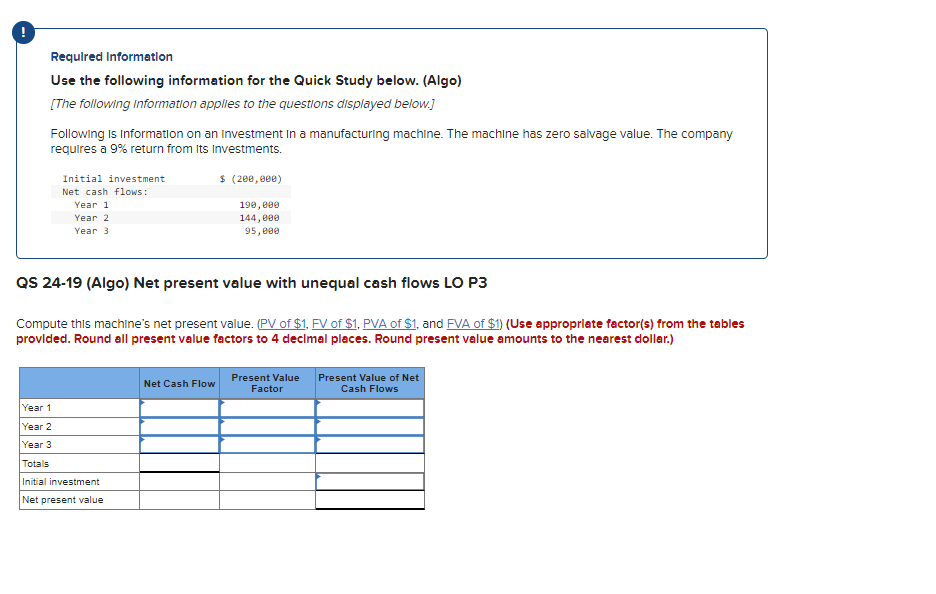The image size is (936, 594).
Task: Open the PV of $1 table link
Action: point(282,324)
